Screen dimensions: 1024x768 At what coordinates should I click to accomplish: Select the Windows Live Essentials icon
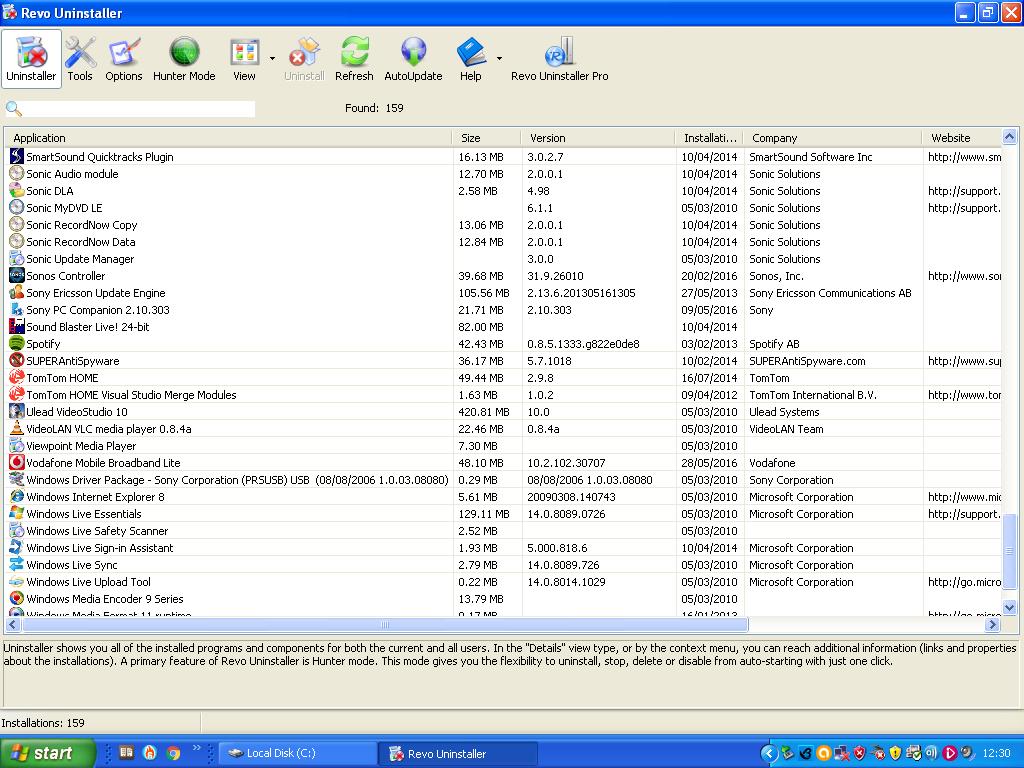16,513
